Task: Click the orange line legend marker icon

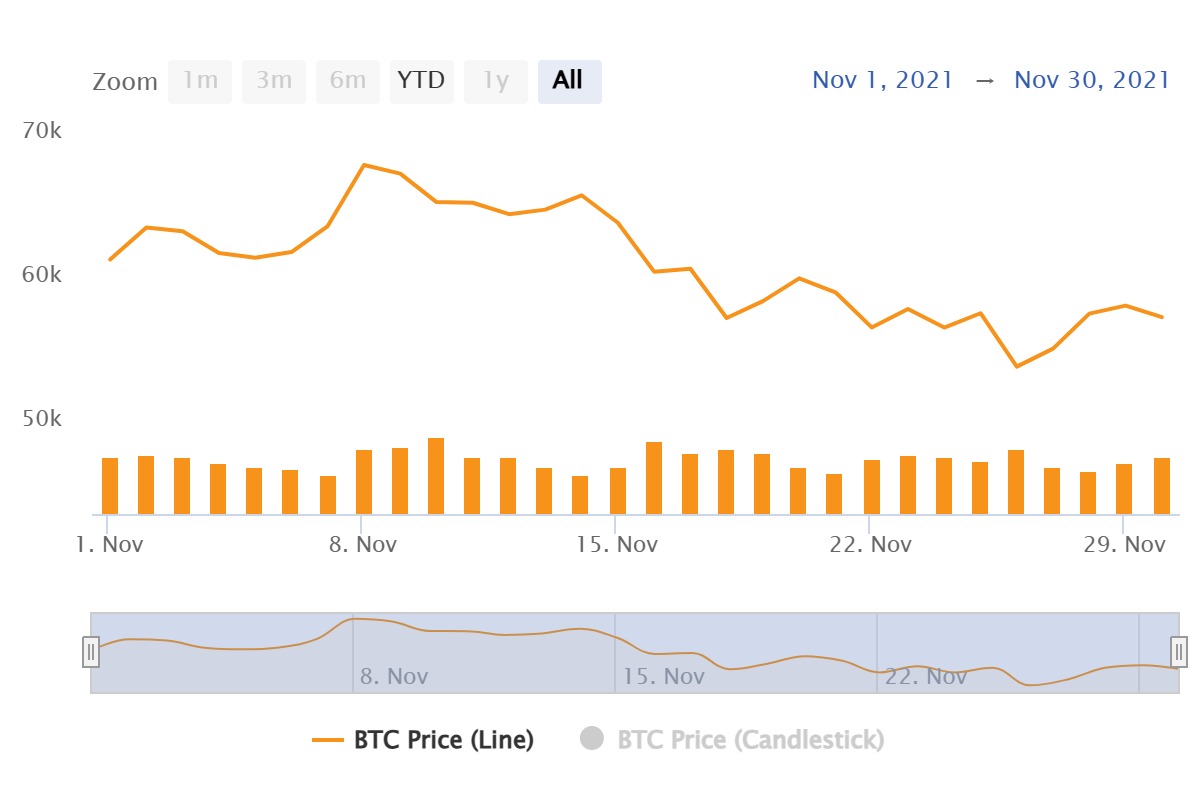Action: click(x=328, y=740)
